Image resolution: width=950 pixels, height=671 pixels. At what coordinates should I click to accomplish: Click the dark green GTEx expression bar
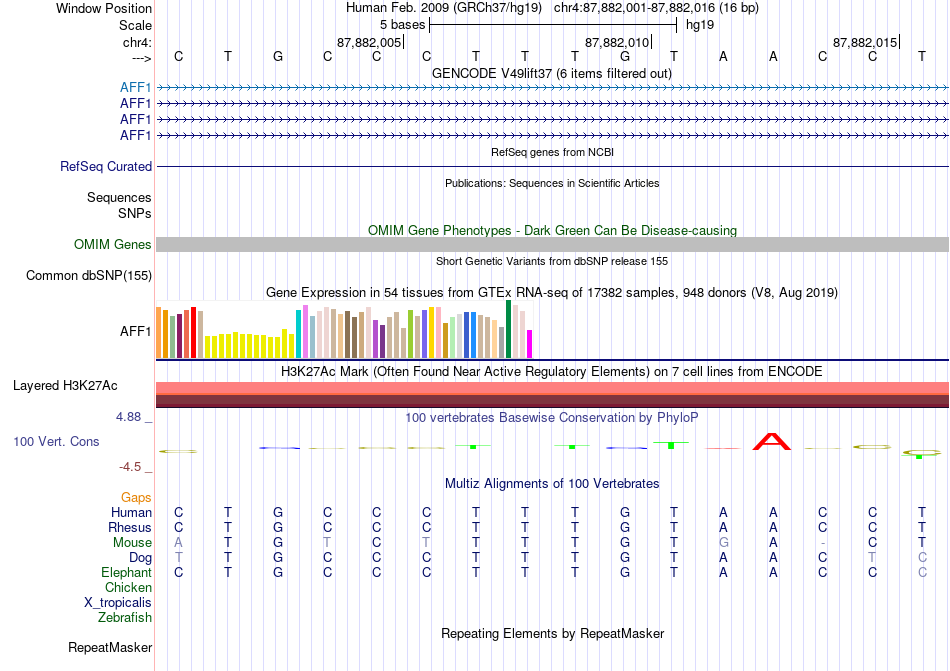(x=508, y=329)
